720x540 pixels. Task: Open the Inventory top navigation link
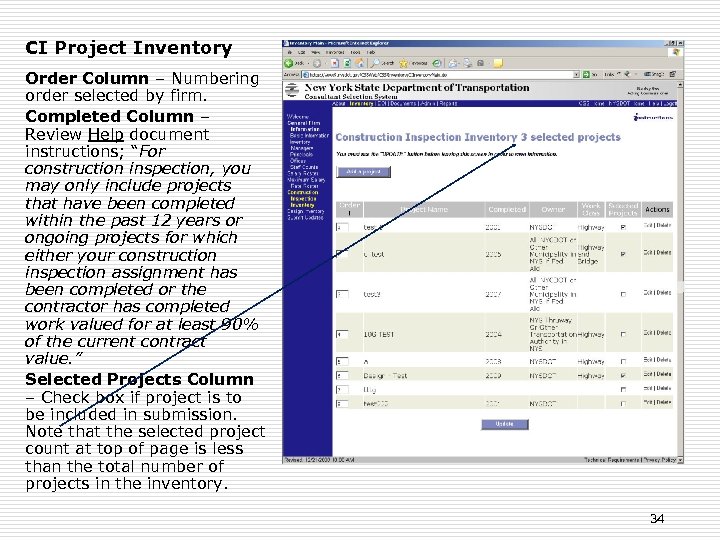[361, 103]
